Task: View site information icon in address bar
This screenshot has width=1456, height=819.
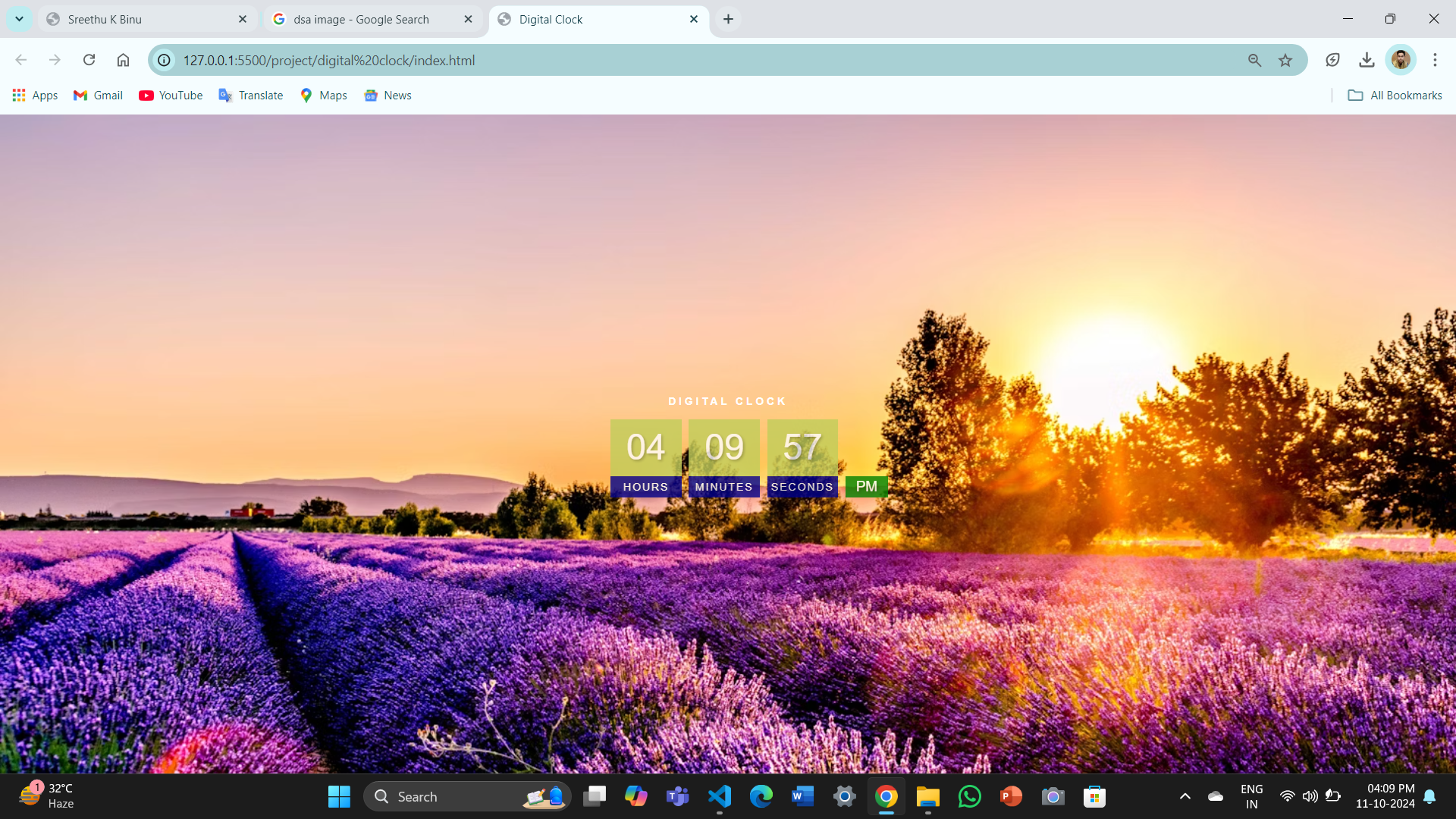Action: tap(164, 60)
